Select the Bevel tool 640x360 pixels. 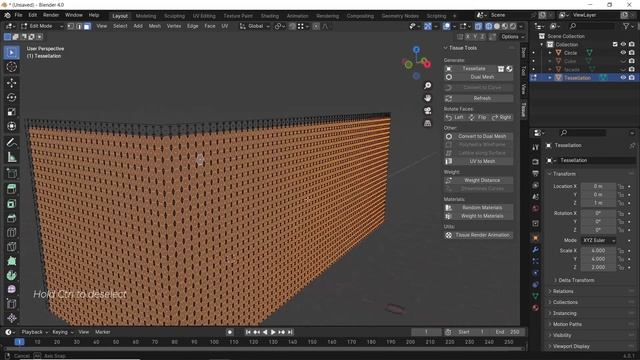click(11, 218)
